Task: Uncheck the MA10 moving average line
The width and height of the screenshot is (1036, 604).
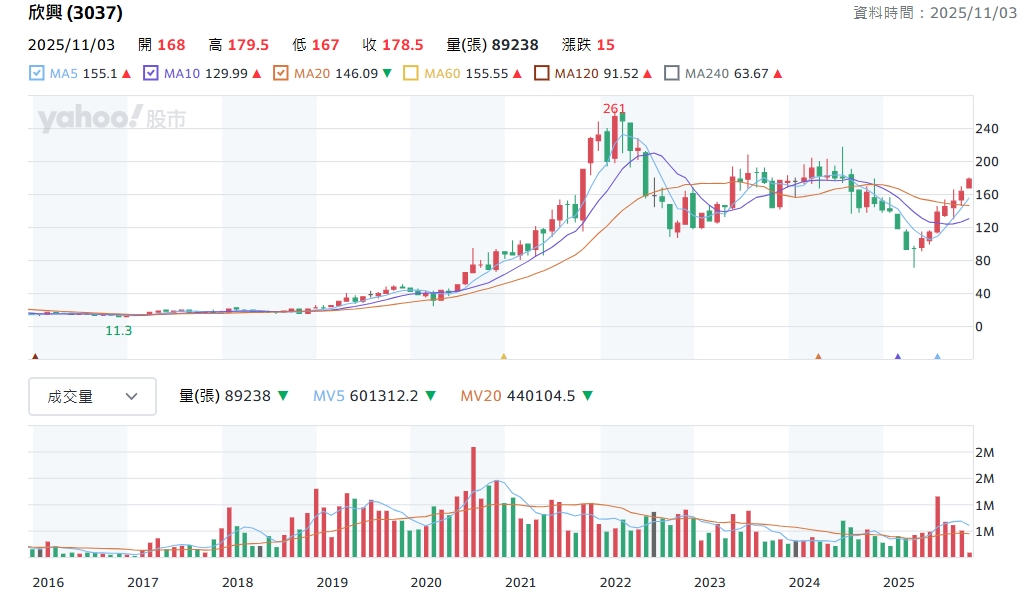Action: 151,73
